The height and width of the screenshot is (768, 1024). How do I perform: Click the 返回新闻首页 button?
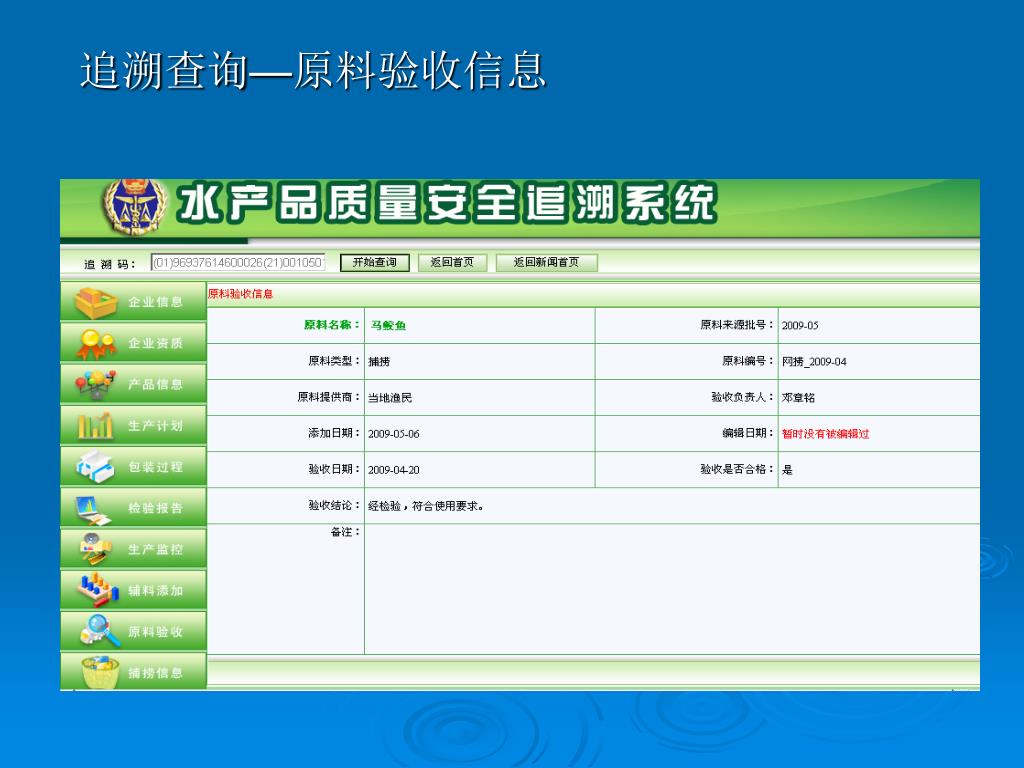coord(546,263)
